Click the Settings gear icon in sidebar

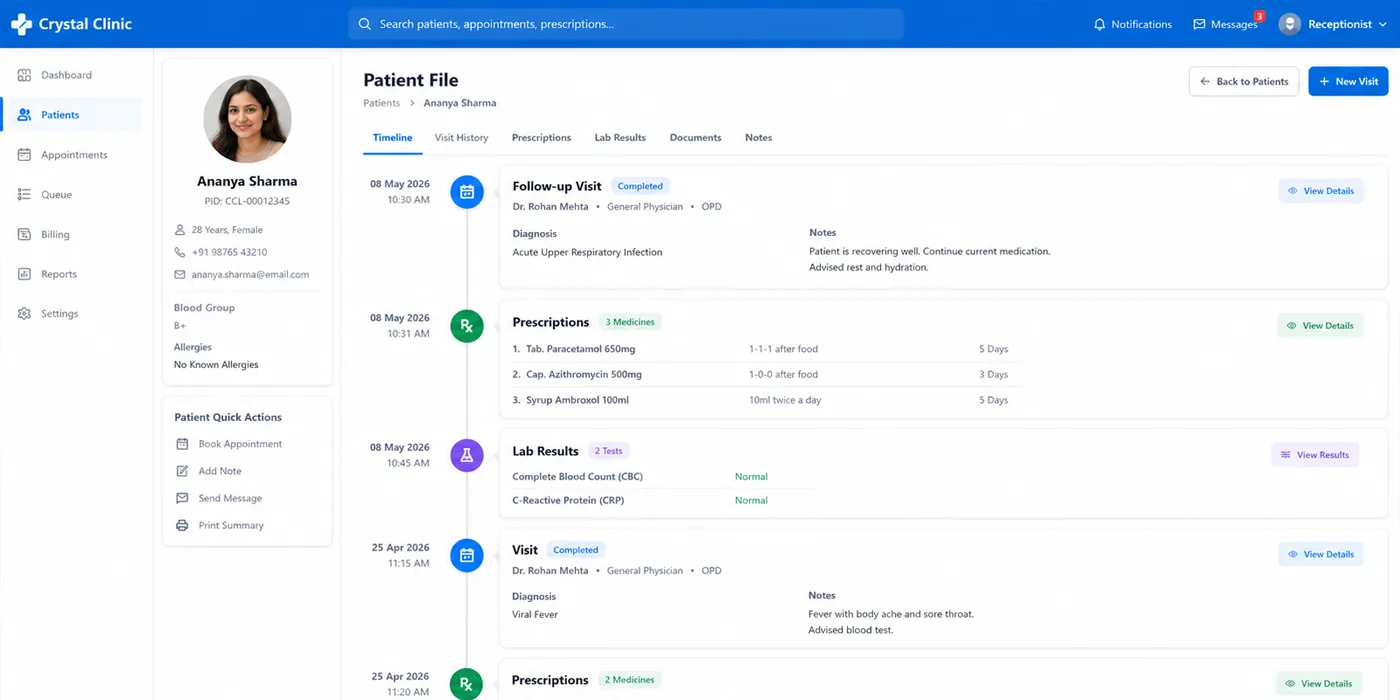point(24,314)
